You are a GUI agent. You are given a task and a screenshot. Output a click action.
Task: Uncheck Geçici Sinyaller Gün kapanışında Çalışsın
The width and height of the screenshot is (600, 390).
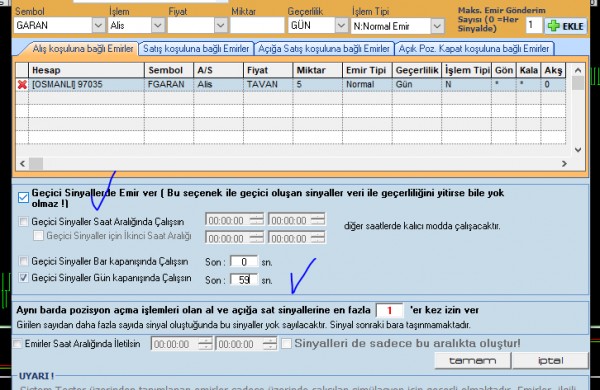pos(24,278)
